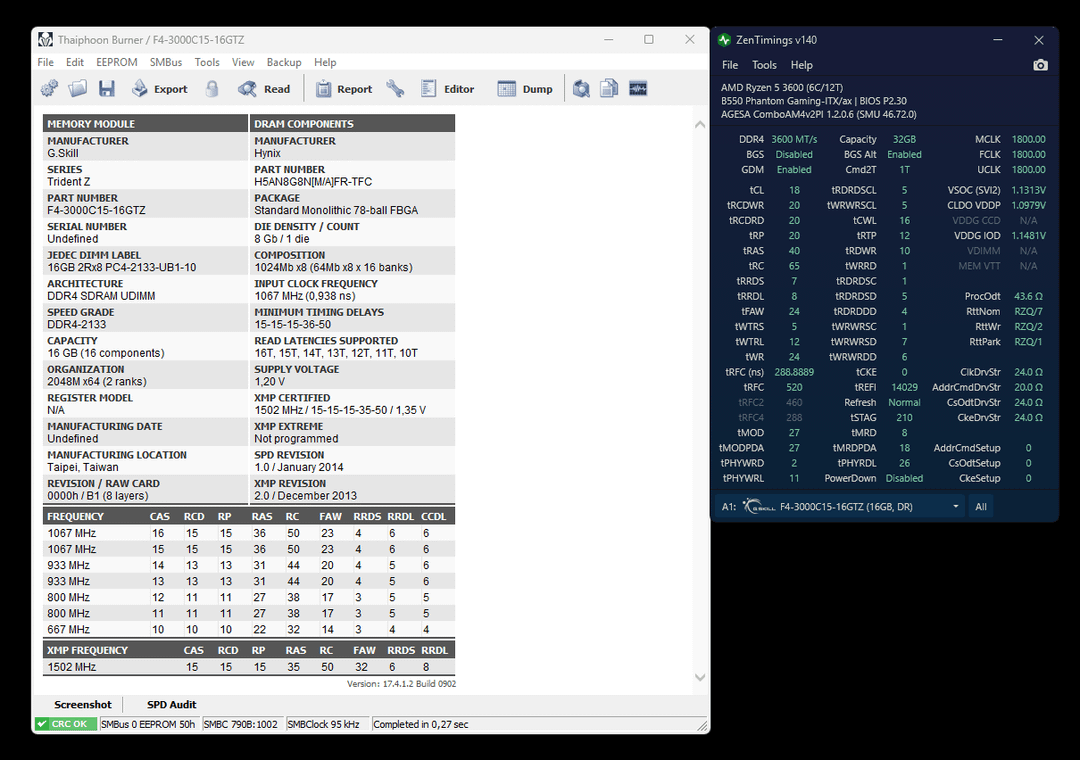Take a ZenTimings screenshot with the camera icon
The height and width of the screenshot is (760, 1080).
1040,65
